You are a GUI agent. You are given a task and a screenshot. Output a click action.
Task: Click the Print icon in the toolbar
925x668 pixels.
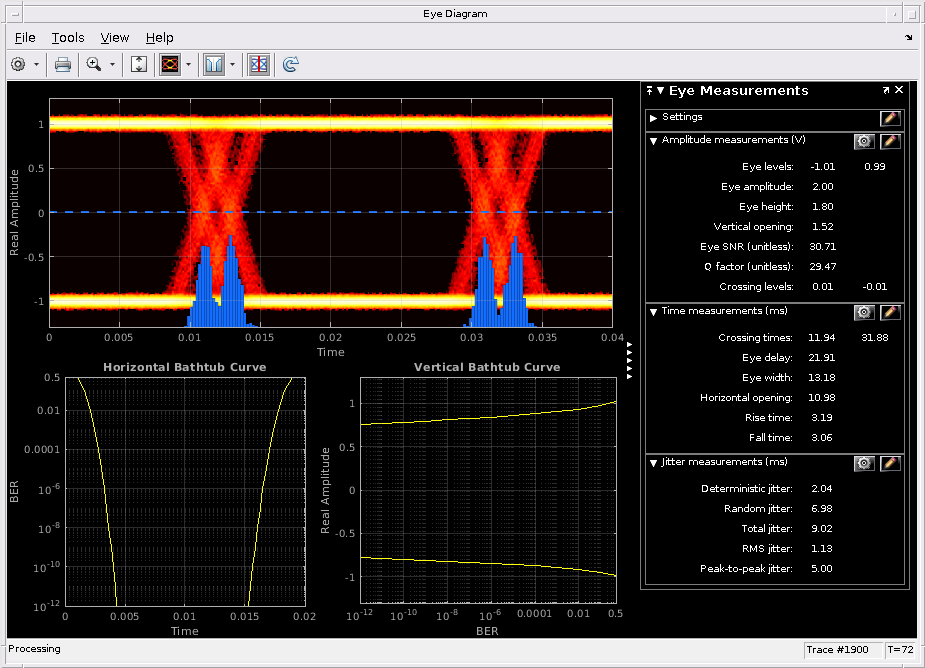pos(62,64)
